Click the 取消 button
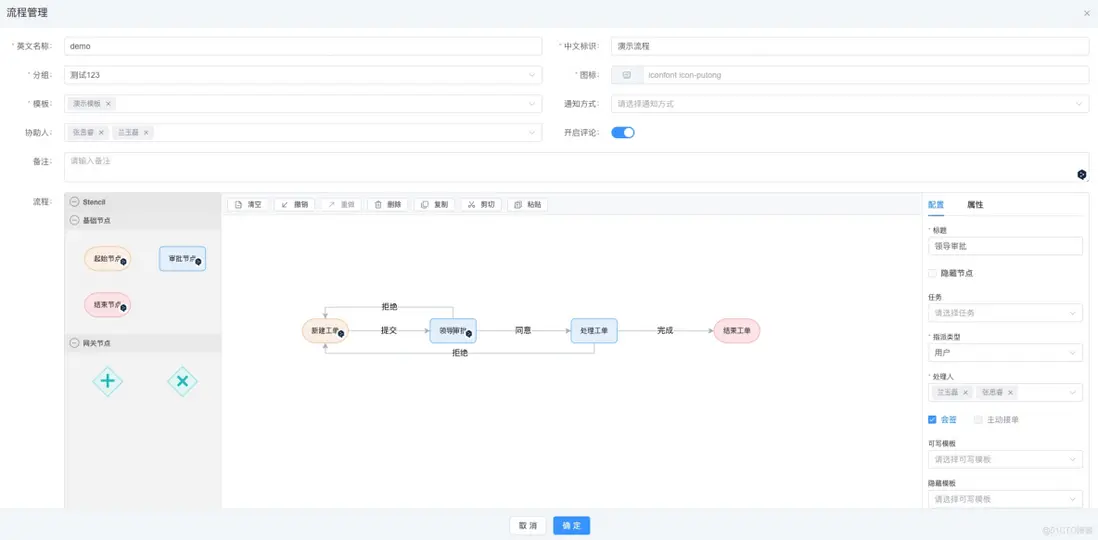The width and height of the screenshot is (1098, 540). (x=528, y=525)
